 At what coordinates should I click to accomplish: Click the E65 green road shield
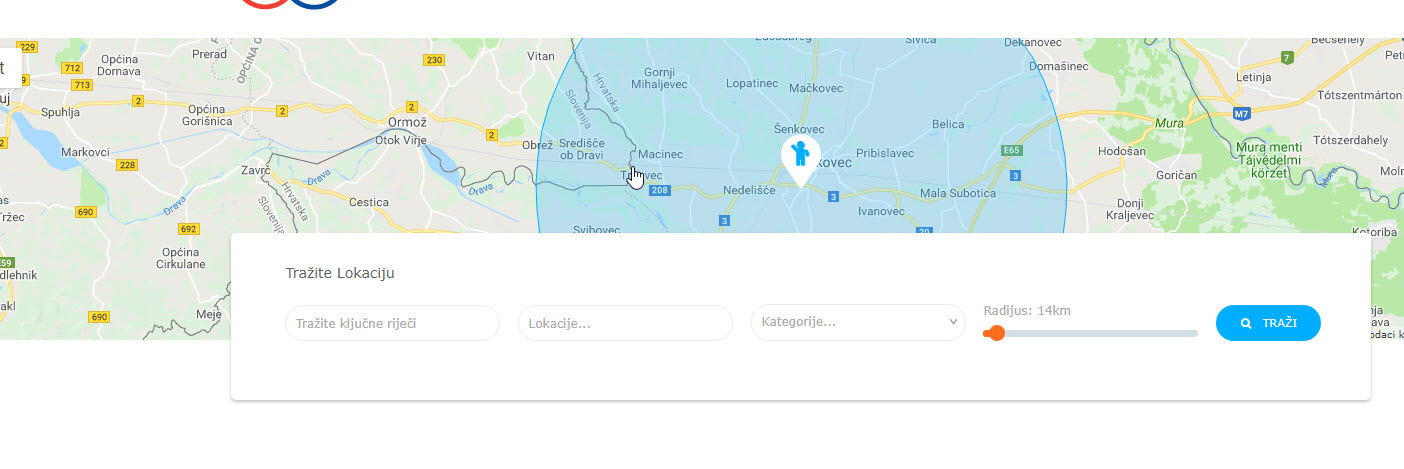(x=1011, y=150)
